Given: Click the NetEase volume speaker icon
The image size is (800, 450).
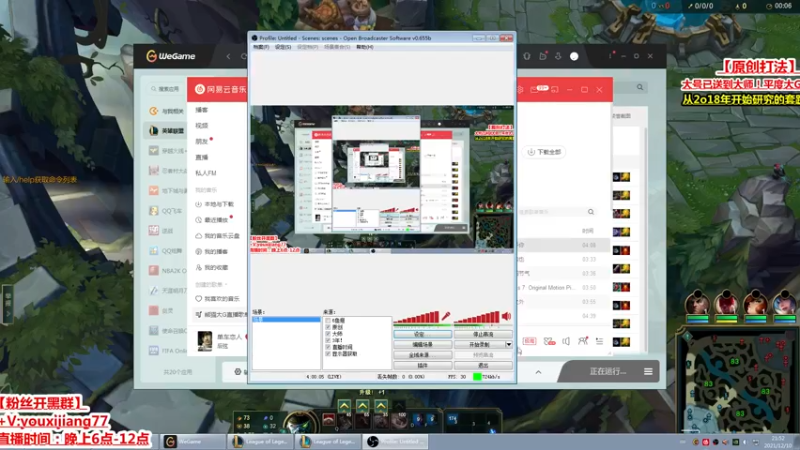Looking at the screenshot, I should coord(566,341).
